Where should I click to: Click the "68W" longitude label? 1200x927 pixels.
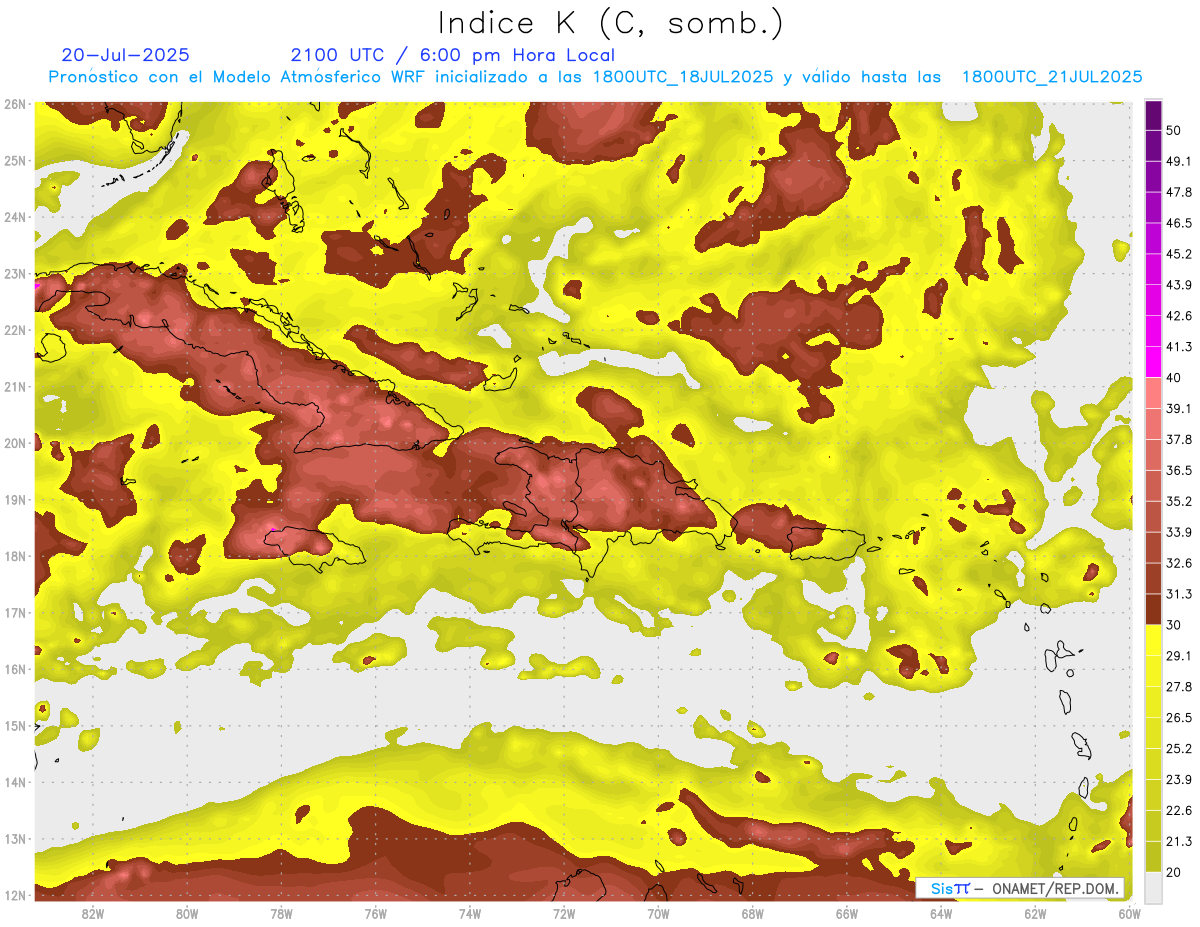point(752,912)
